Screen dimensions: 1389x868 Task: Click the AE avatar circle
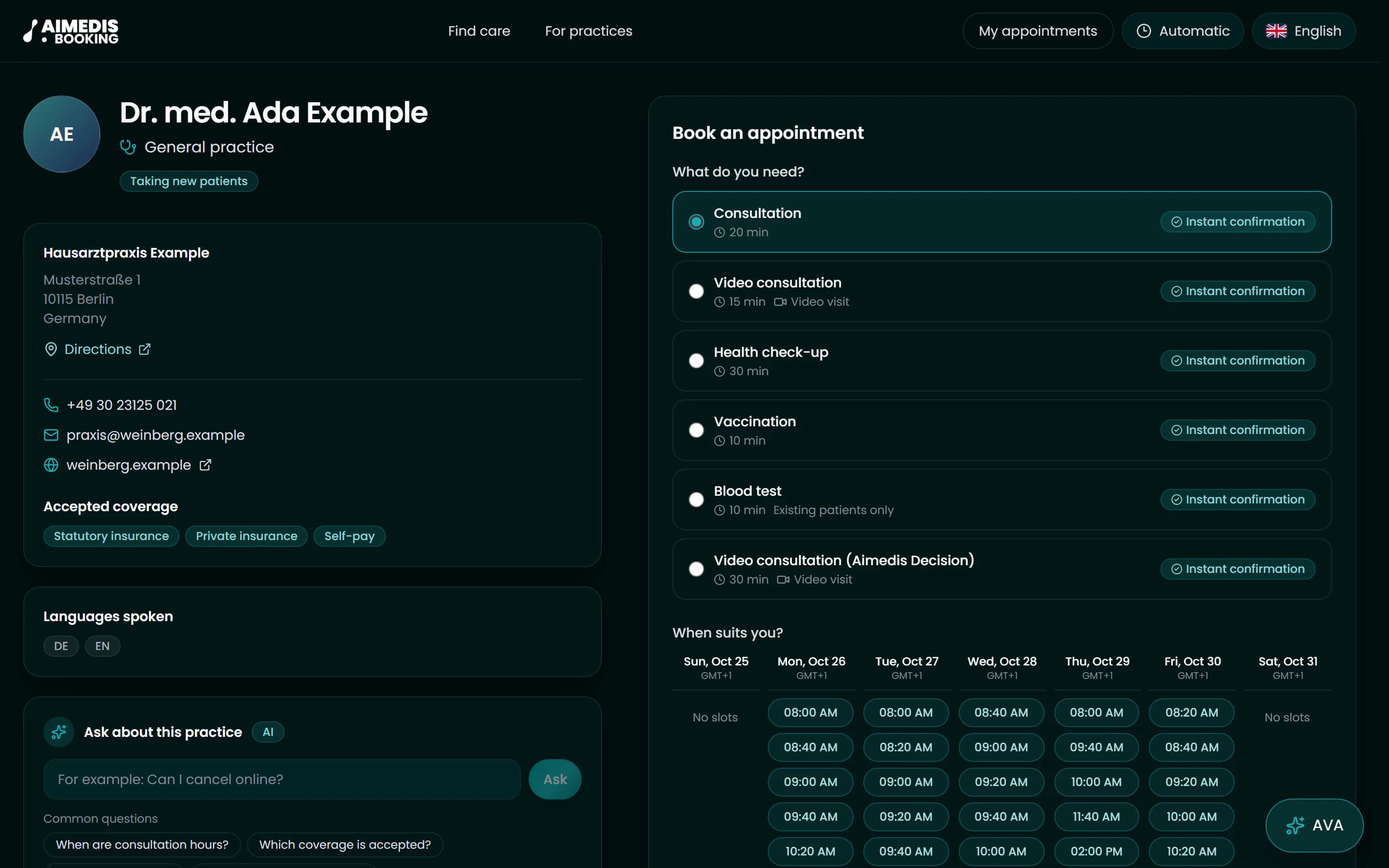tap(61, 135)
